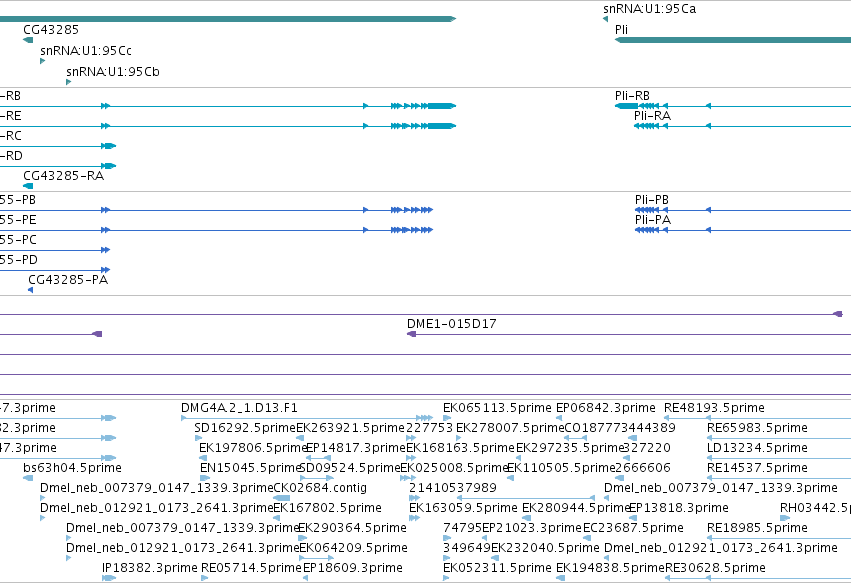Select the 55-PB CDS label
Viewport: 851px width, 583px height.
[18, 200]
